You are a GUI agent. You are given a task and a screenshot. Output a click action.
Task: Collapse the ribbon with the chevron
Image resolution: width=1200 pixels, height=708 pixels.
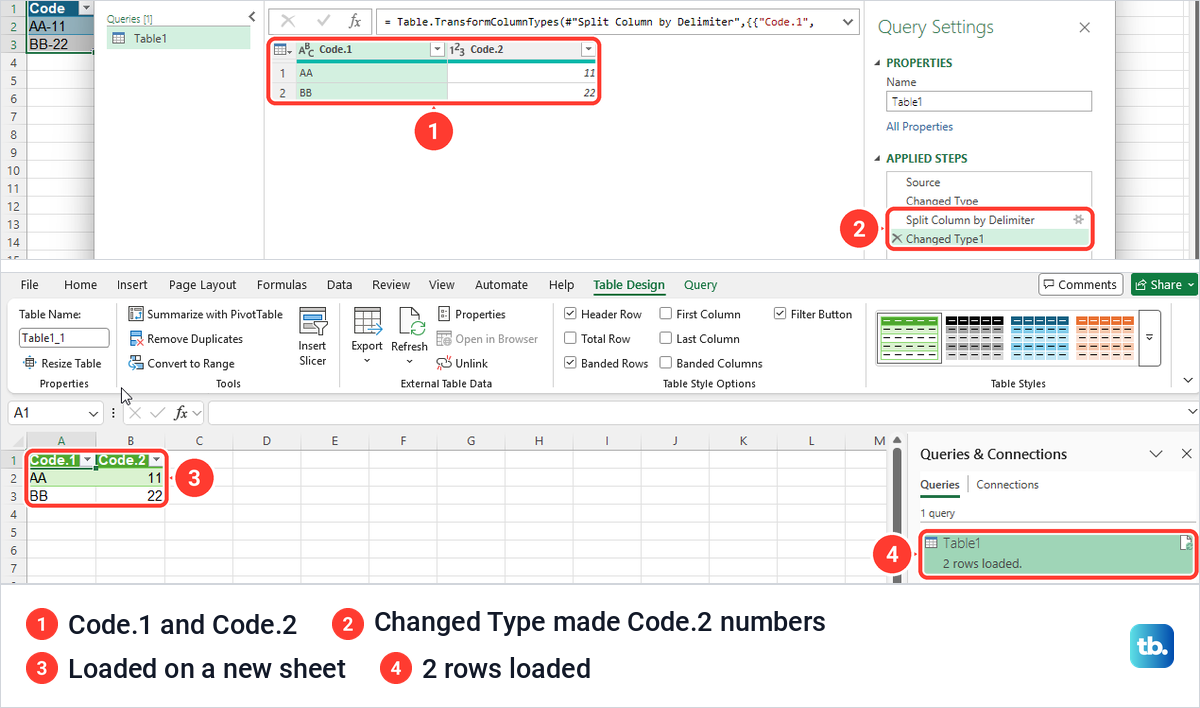(1188, 380)
